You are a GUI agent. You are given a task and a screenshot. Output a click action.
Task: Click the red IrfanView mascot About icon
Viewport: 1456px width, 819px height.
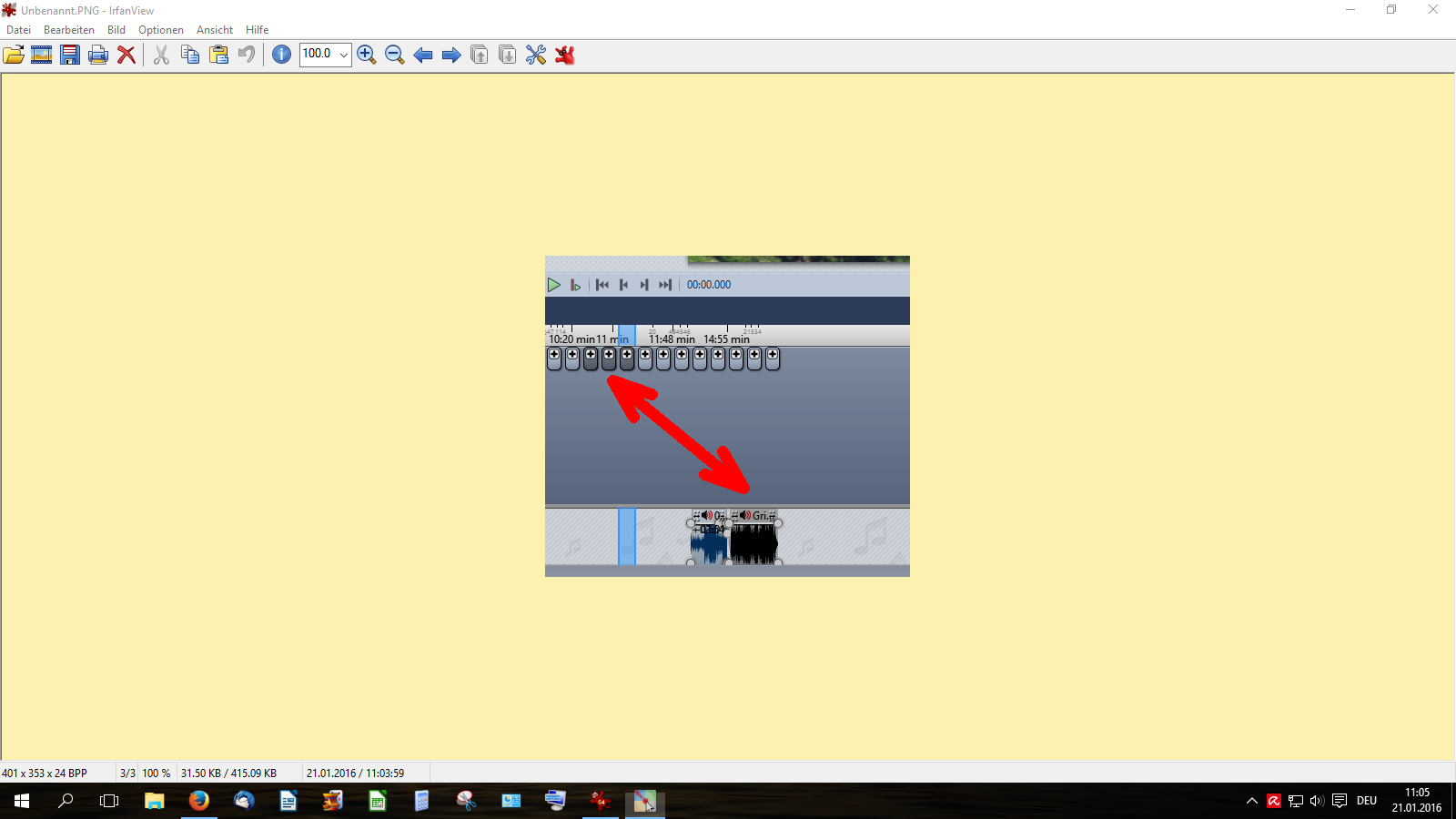click(565, 55)
